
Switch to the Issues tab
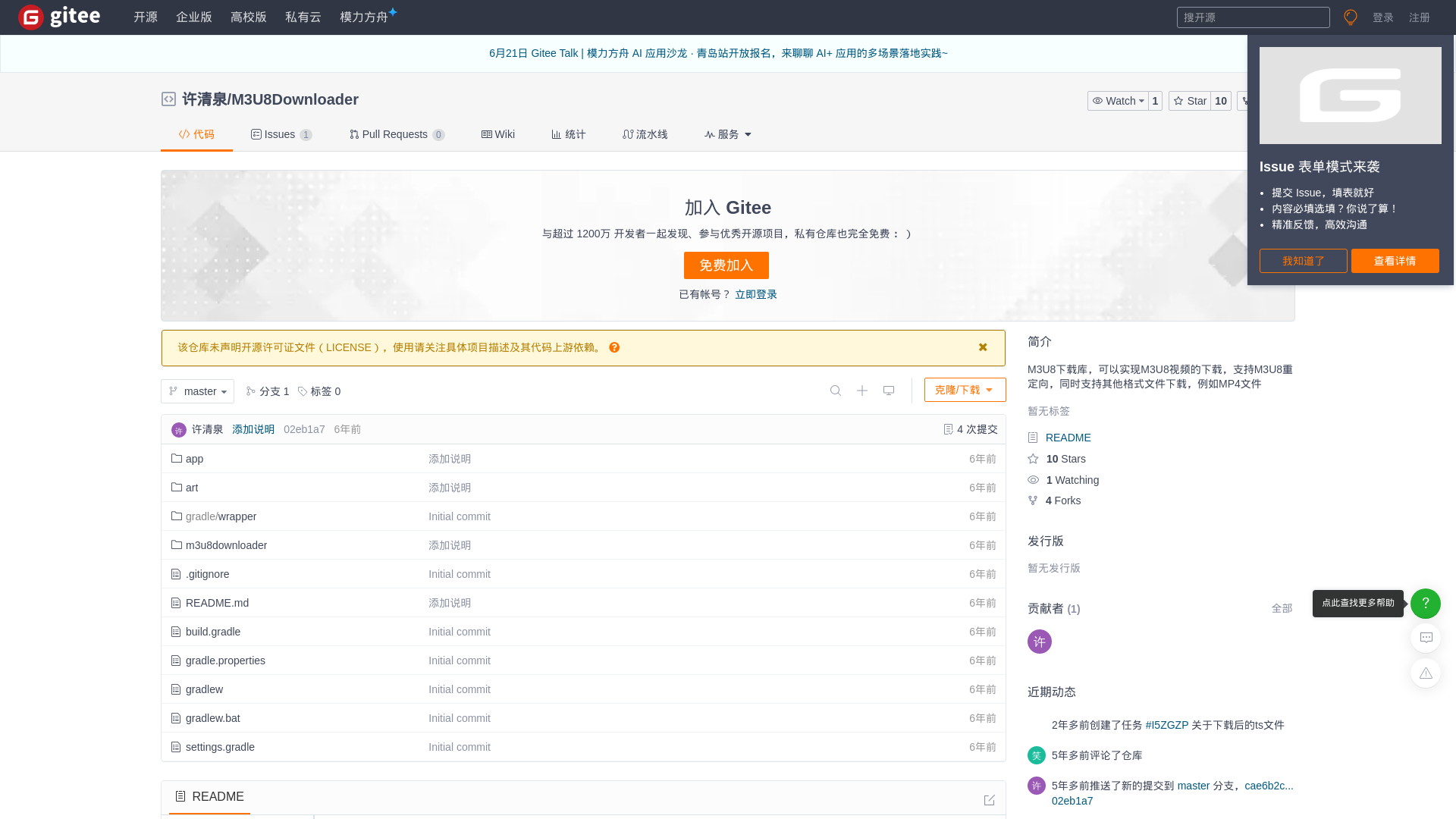(x=281, y=134)
